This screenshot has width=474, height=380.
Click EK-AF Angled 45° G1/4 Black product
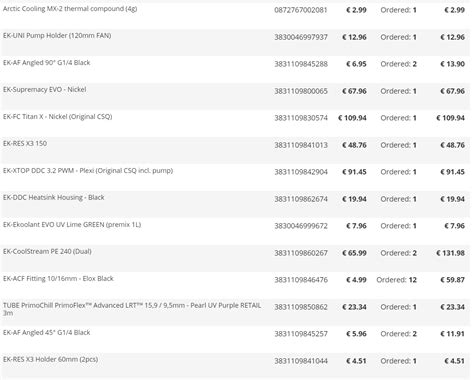[x=47, y=332]
